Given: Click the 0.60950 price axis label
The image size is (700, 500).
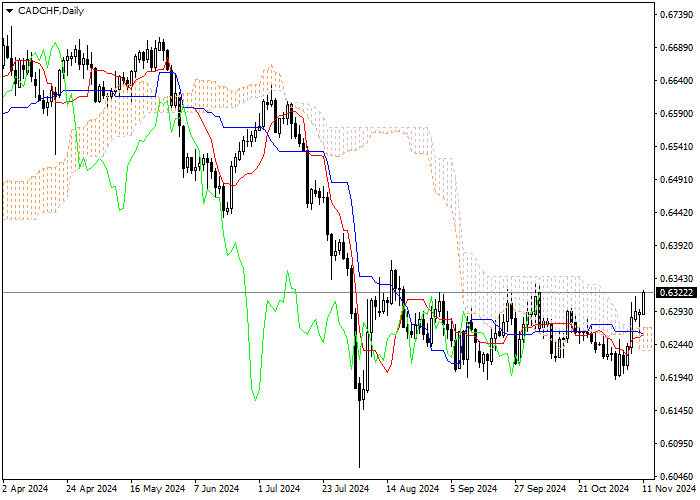Looking at the screenshot, I should click(676, 443).
